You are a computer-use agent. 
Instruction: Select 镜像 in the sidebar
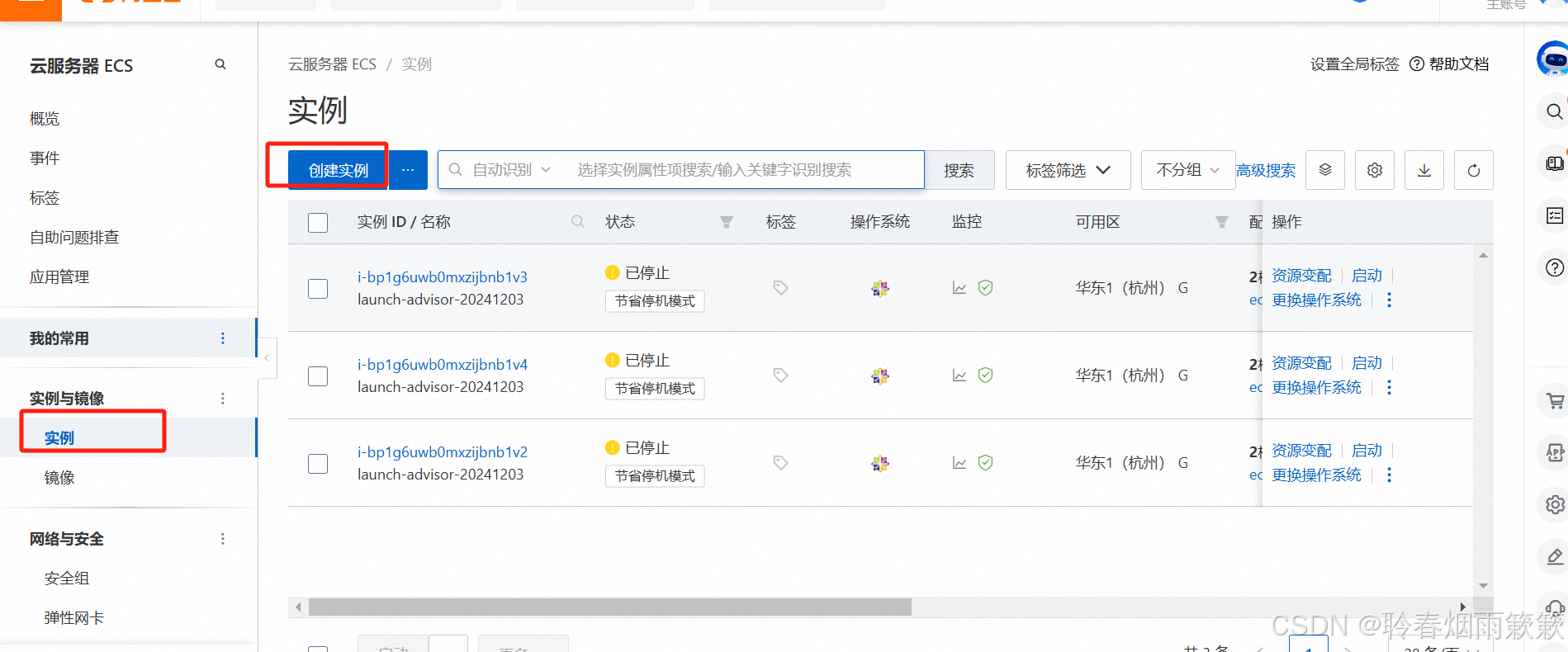coord(59,478)
